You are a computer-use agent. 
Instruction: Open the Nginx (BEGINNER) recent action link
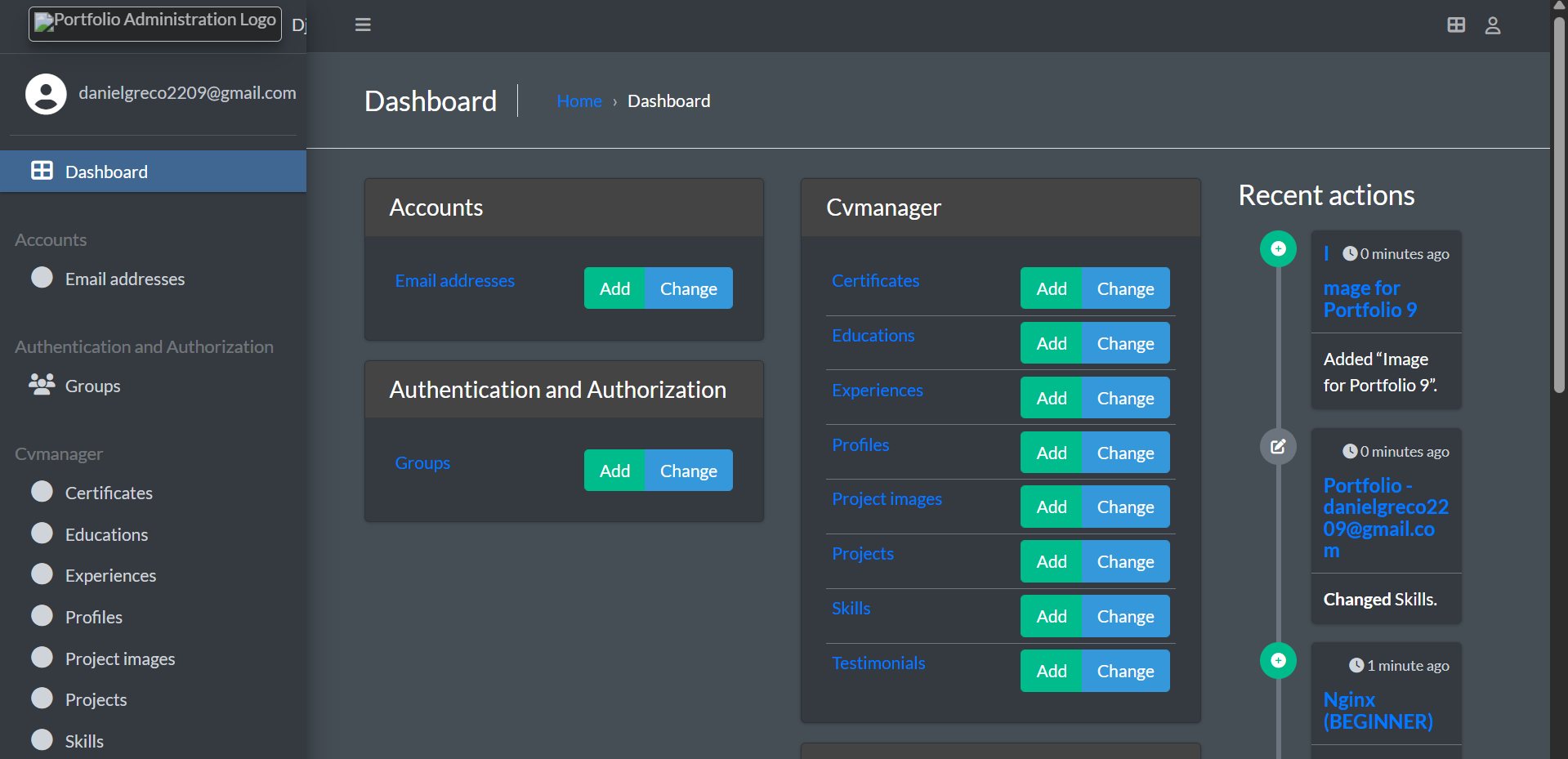1378,711
